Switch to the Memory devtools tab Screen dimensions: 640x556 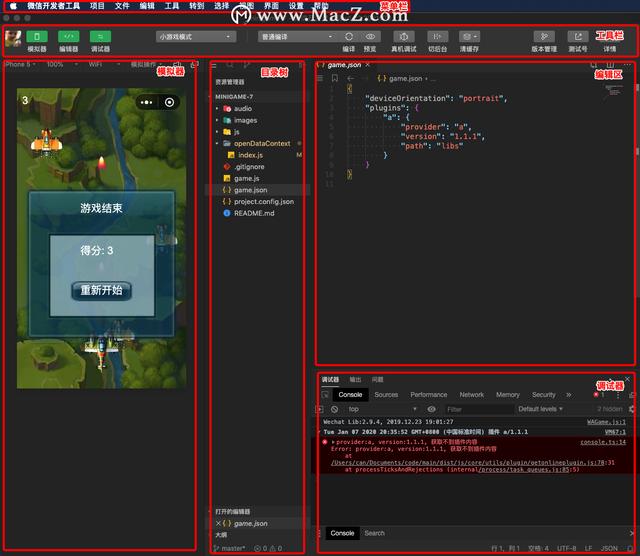(x=508, y=395)
